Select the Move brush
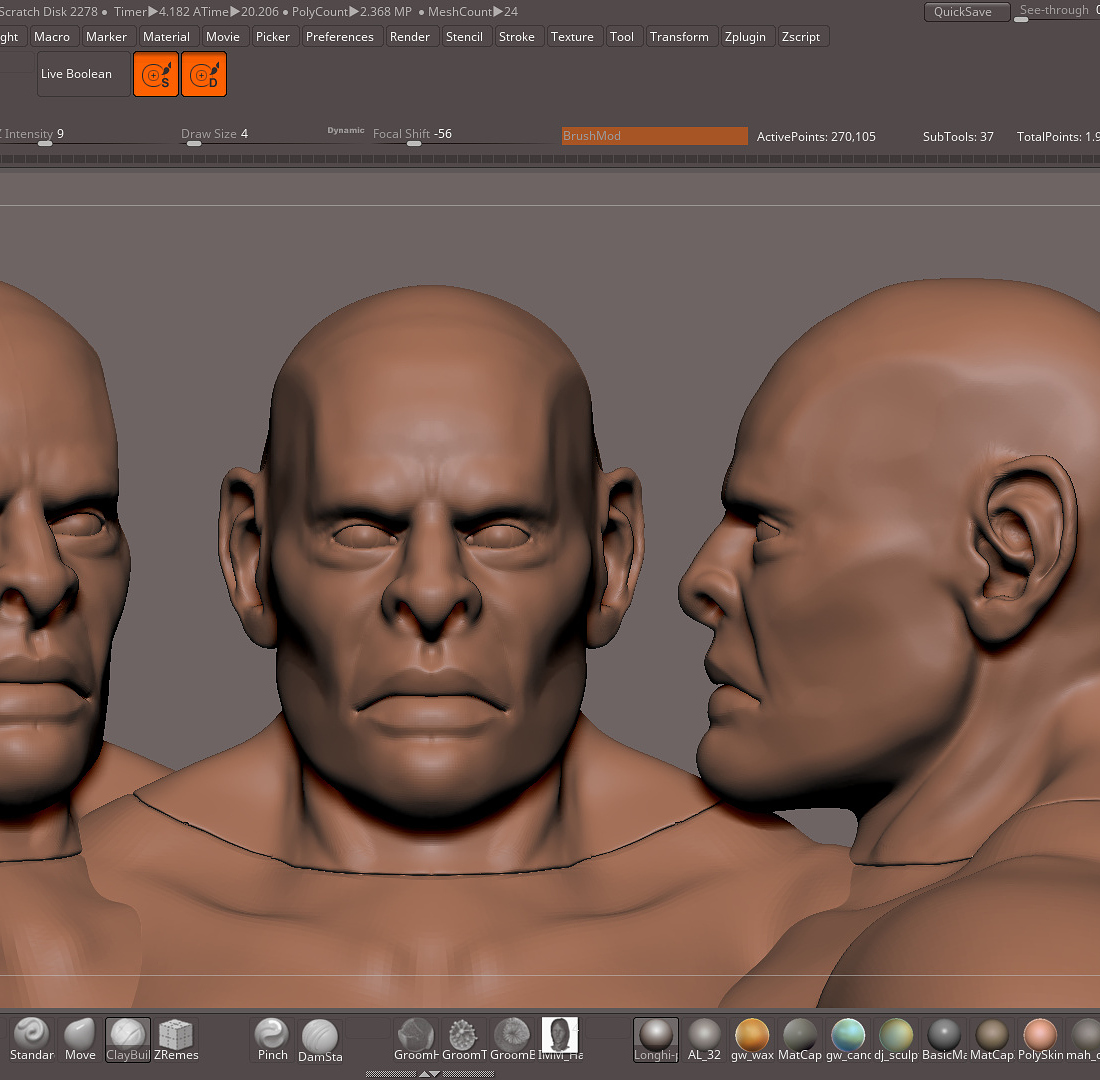 click(x=80, y=1039)
